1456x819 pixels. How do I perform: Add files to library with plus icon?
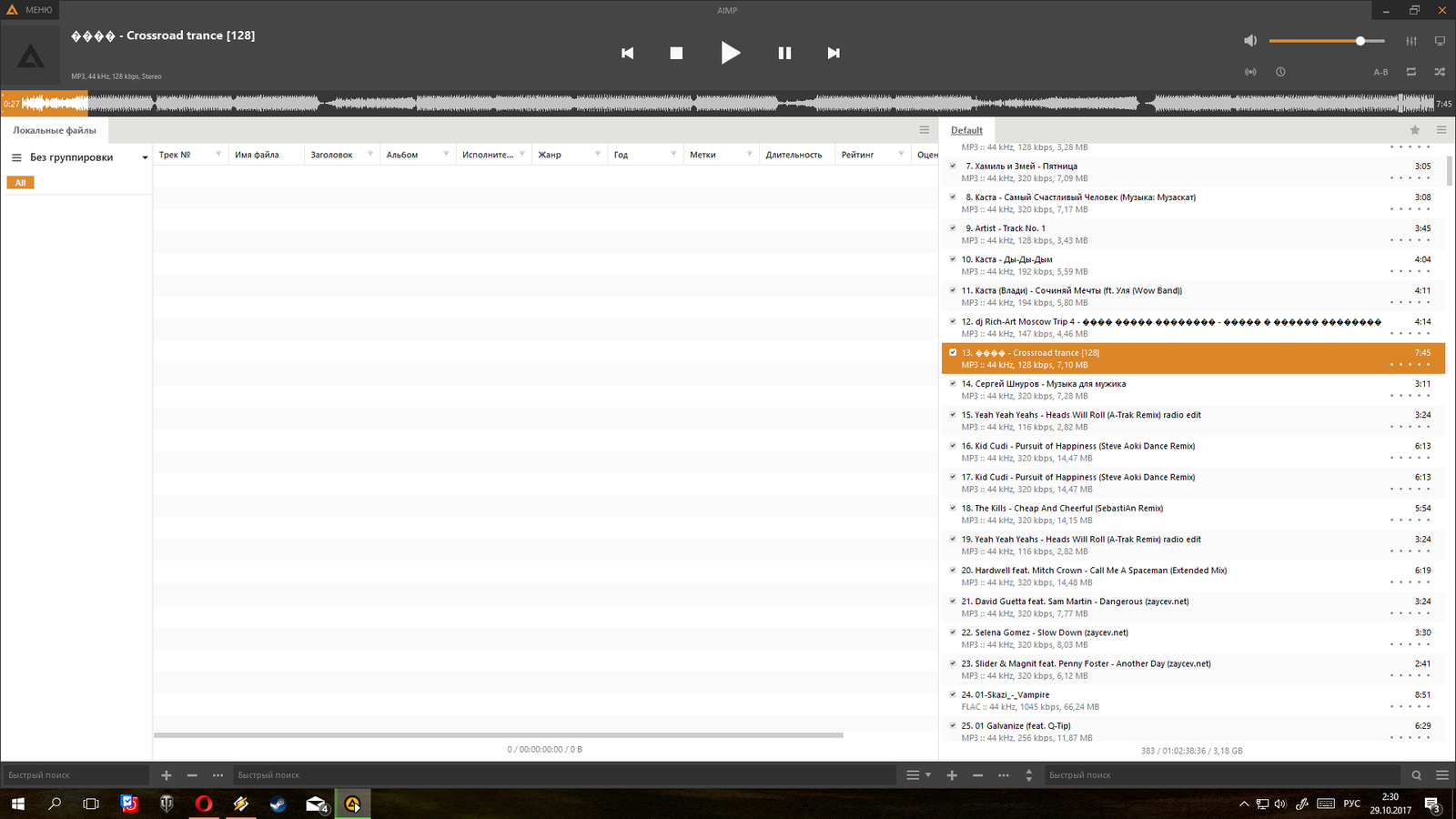167,775
